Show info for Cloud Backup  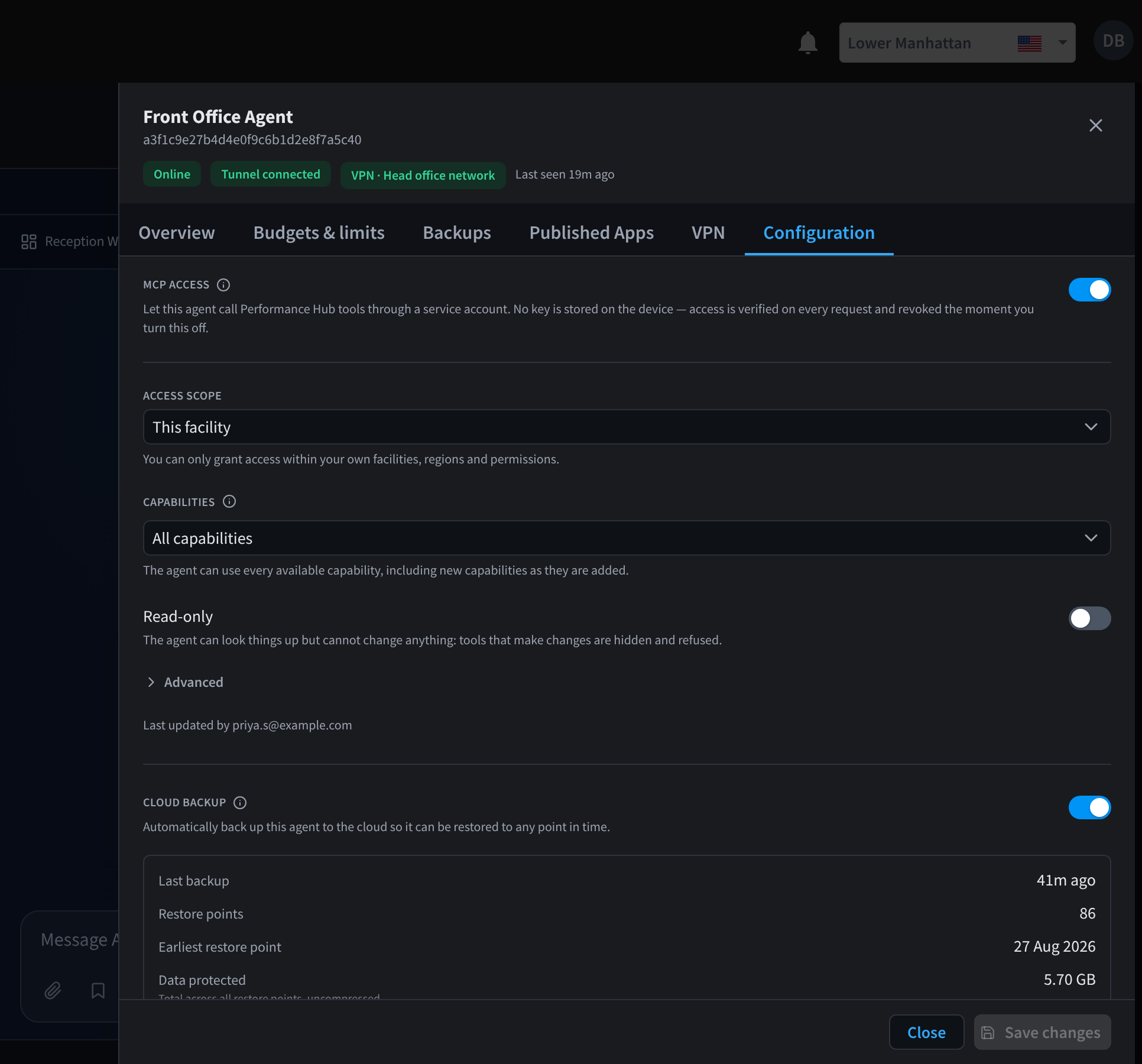[240, 803]
